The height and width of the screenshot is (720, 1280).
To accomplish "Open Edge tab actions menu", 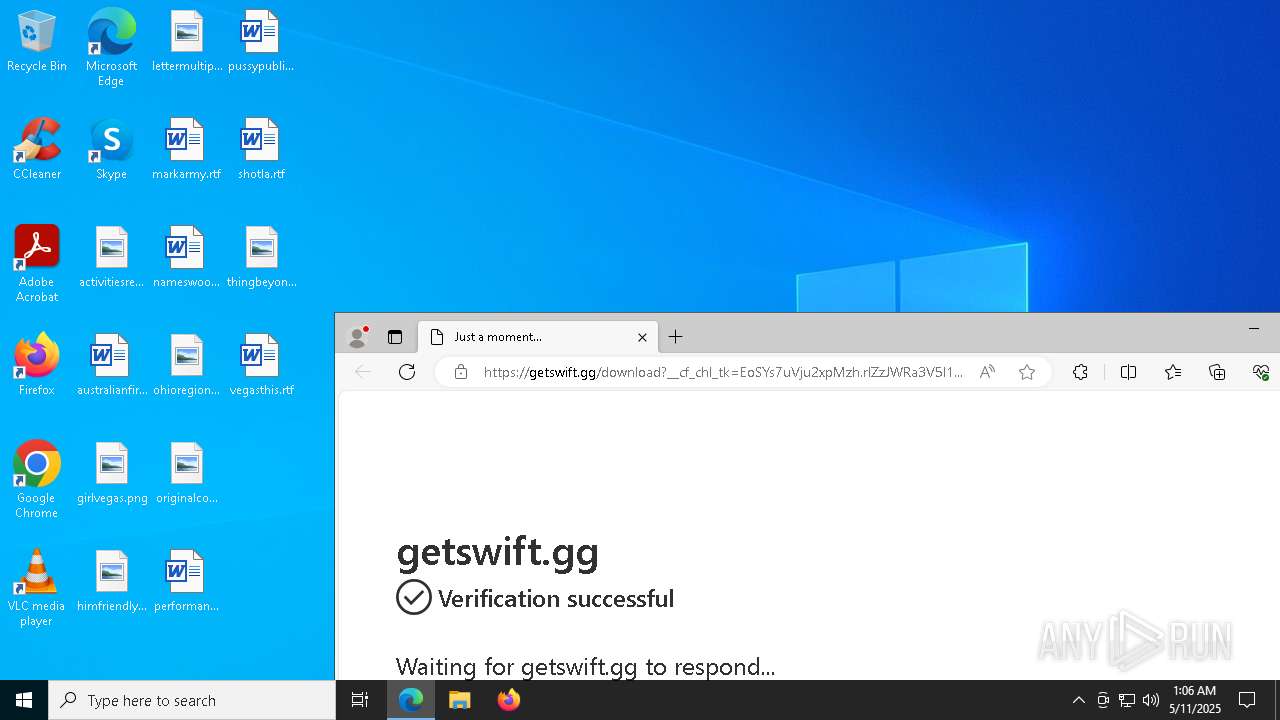I will point(395,337).
